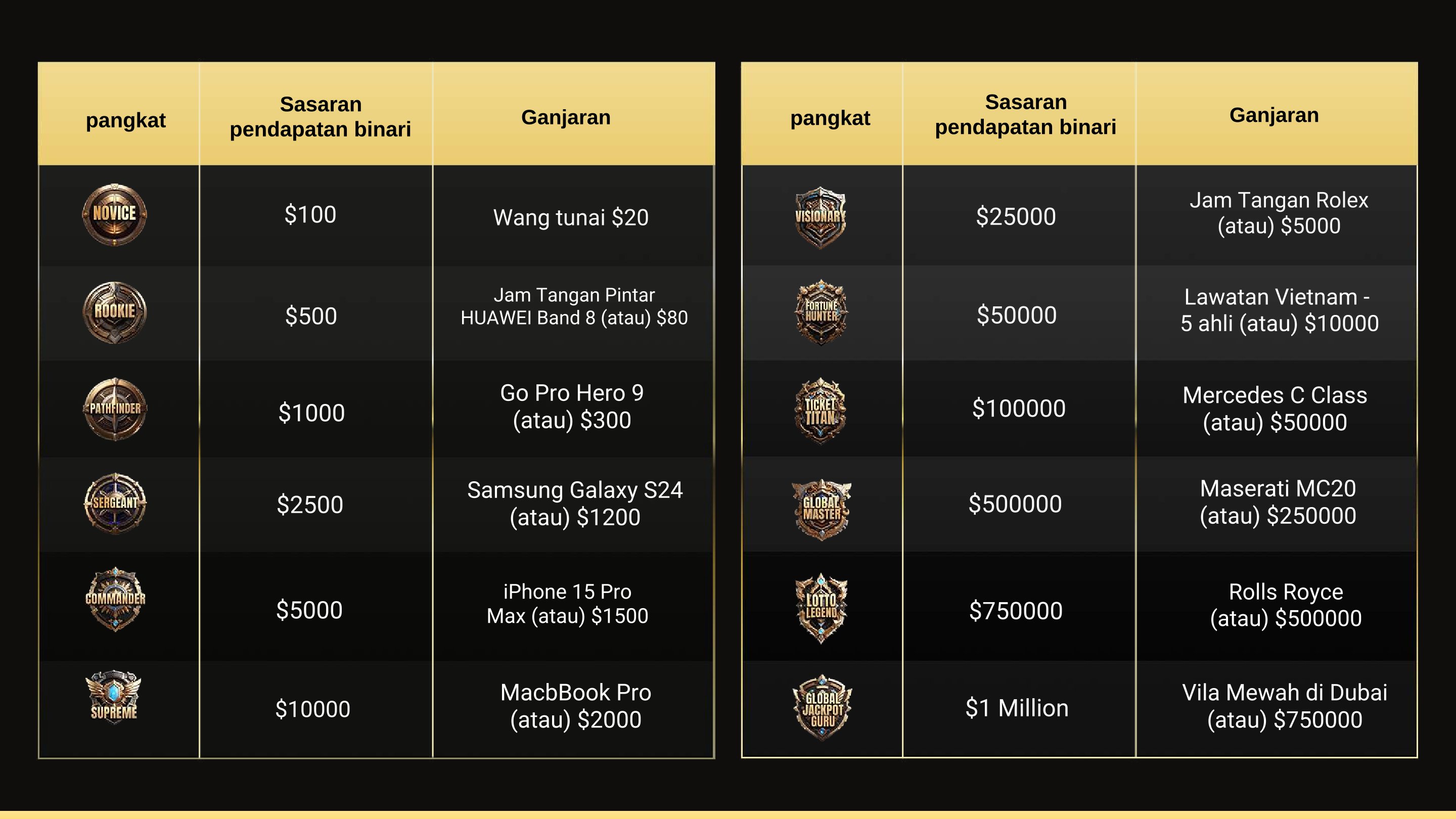Select the Sergeant rank badge
The width and height of the screenshot is (1456, 819).
point(115,503)
